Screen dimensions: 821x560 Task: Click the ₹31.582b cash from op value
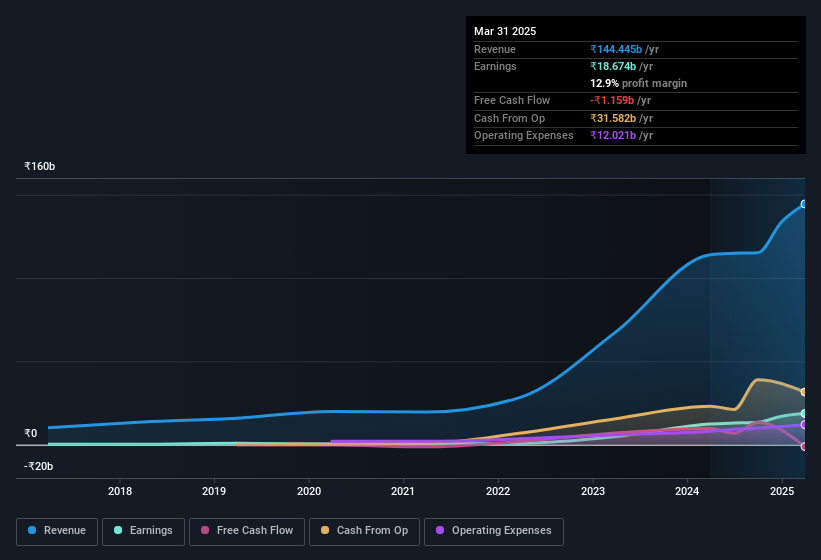613,118
